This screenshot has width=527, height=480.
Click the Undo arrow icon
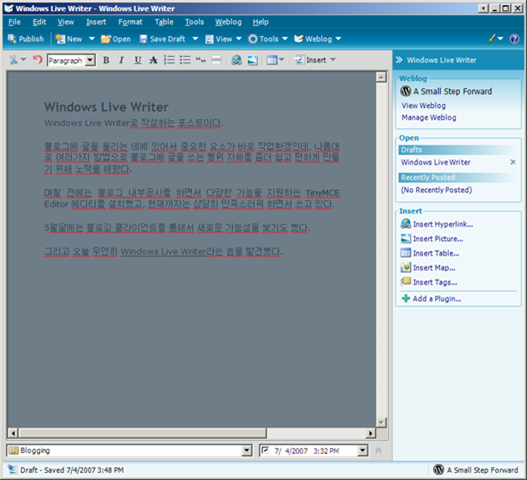(x=37, y=60)
